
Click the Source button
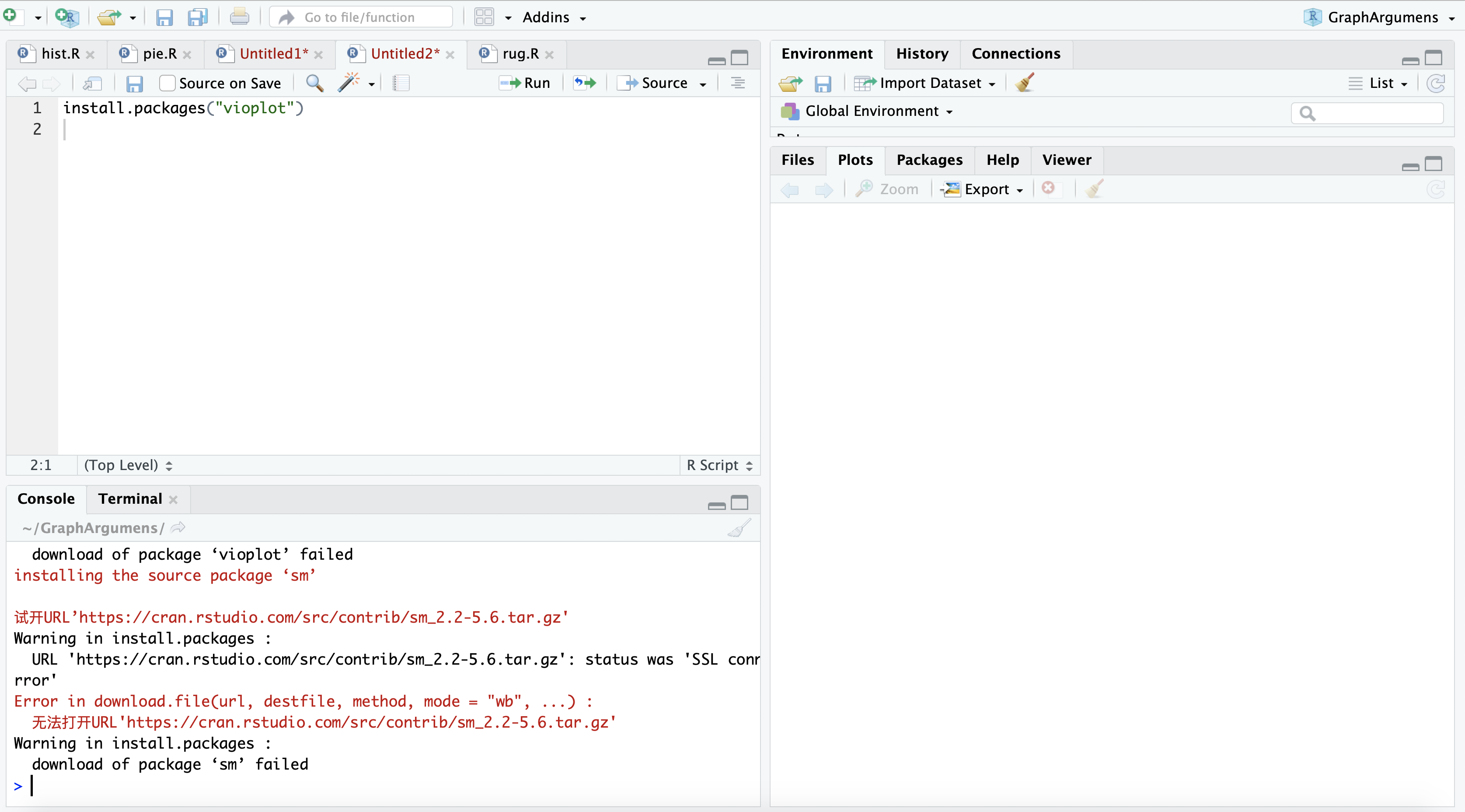click(x=652, y=83)
